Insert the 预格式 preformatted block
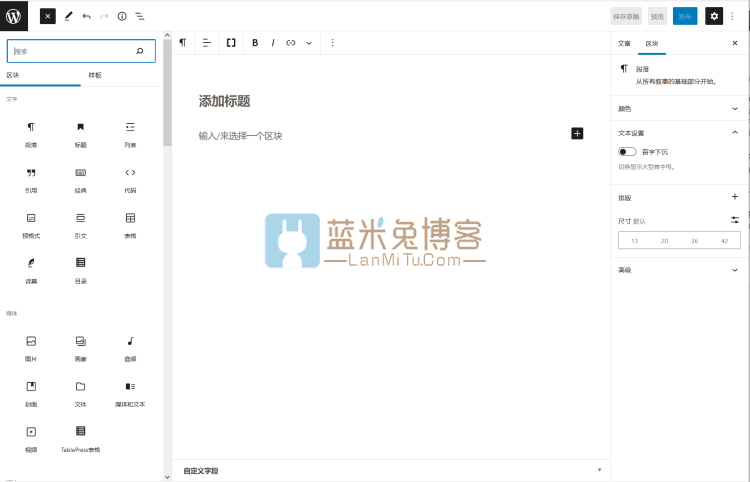 31,226
